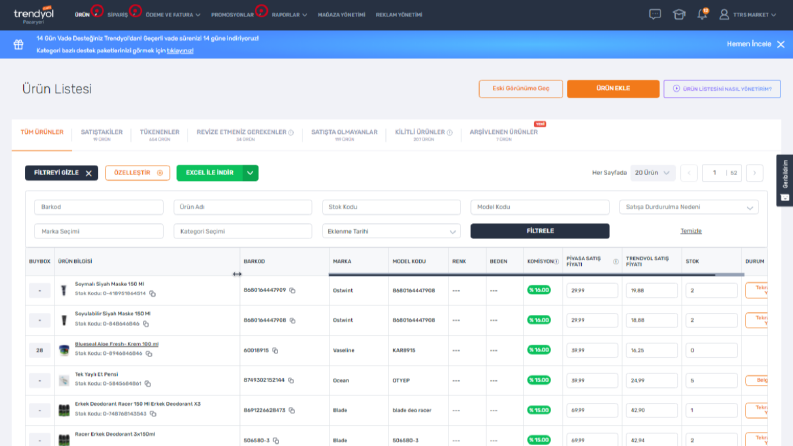Open the Marka Seçimi selector
The image size is (793, 446).
coord(99,232)
